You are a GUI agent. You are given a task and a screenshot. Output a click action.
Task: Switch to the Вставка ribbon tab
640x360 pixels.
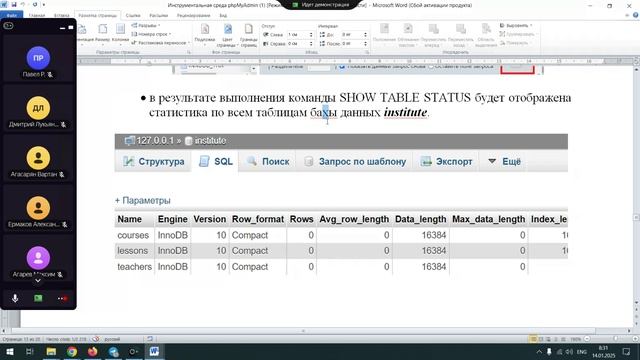[x=62, y=16]
